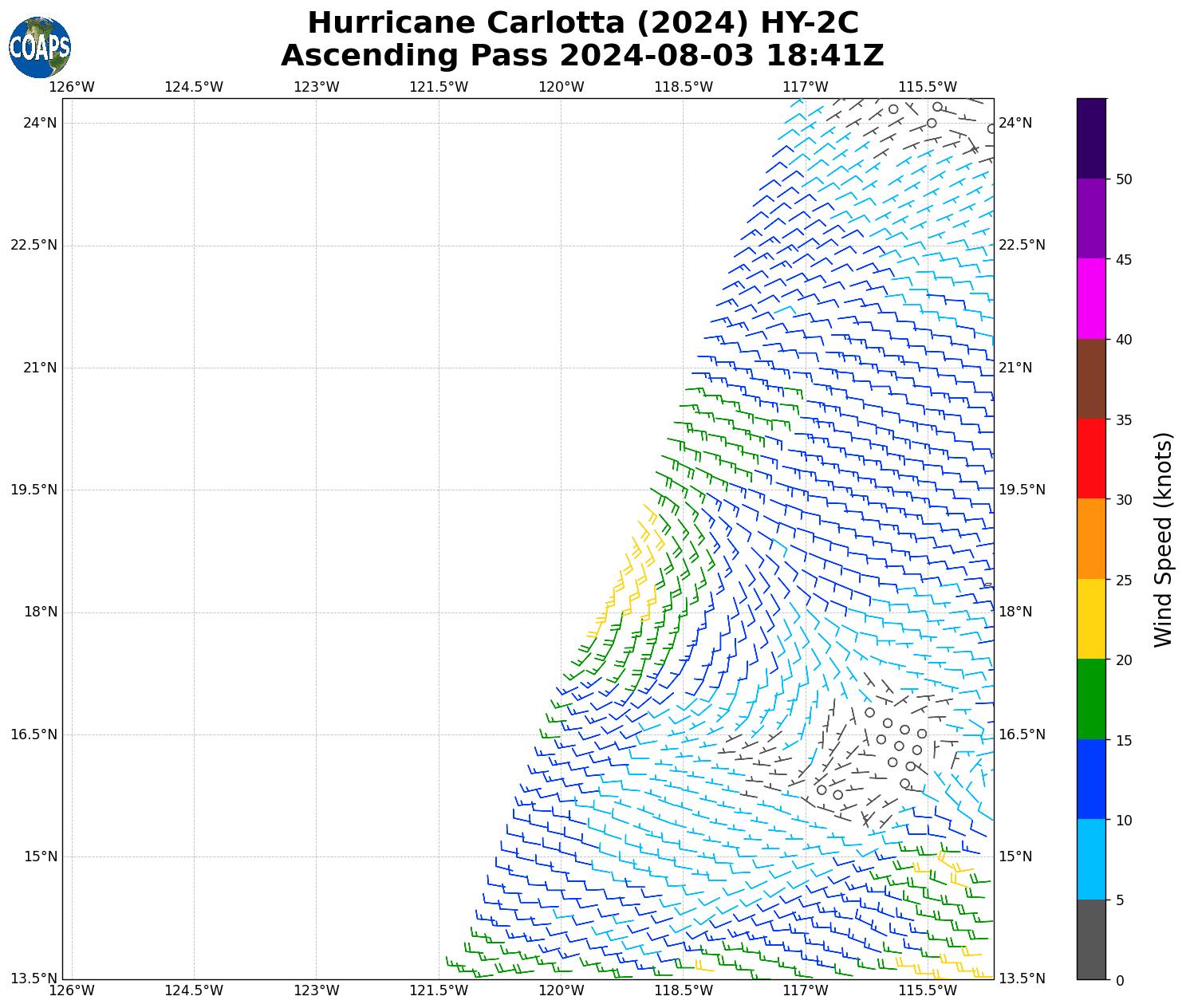Click the gray 0-5 knots colorbar segment

tap(1090, 939)
